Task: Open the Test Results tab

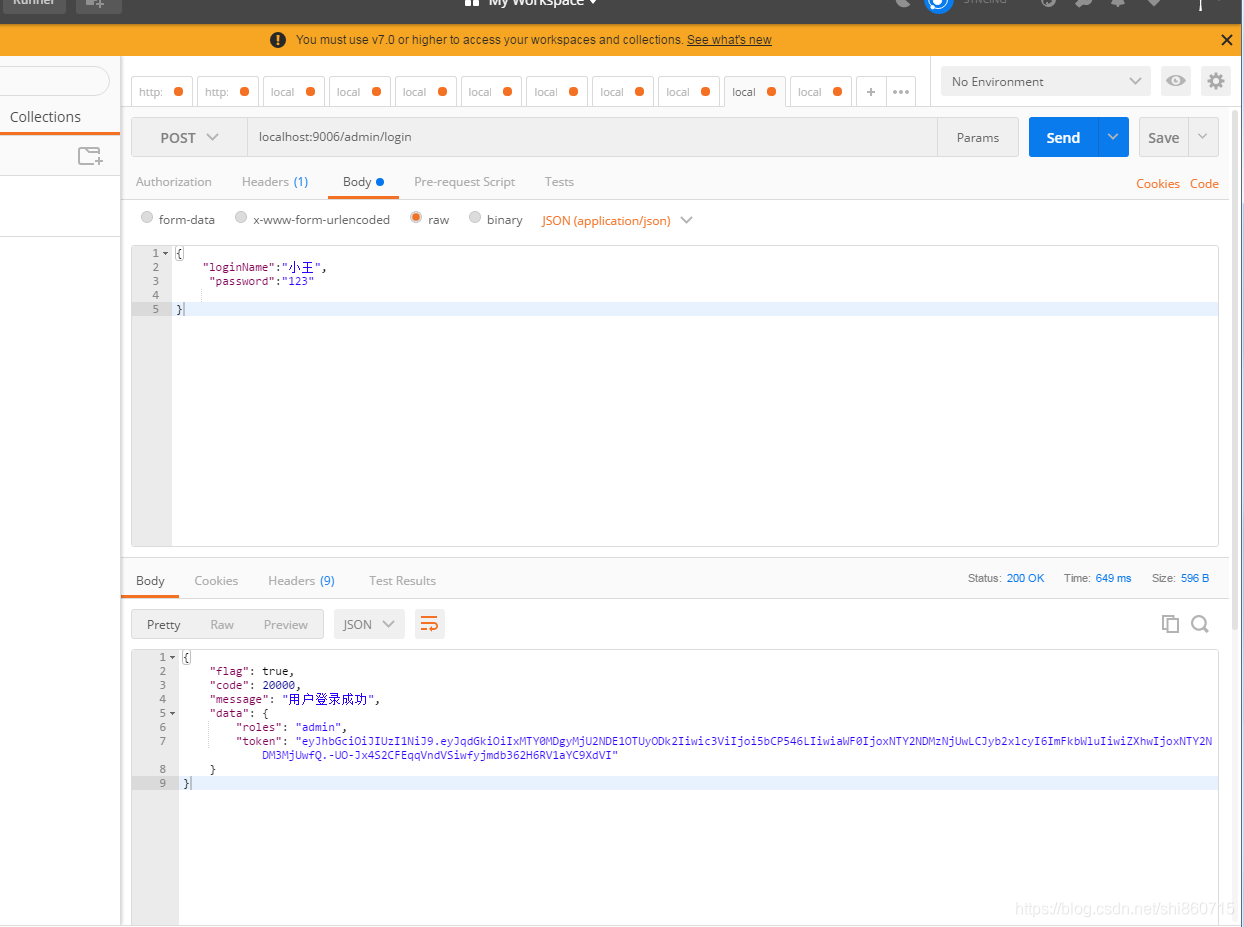Action: click(402, 580)
